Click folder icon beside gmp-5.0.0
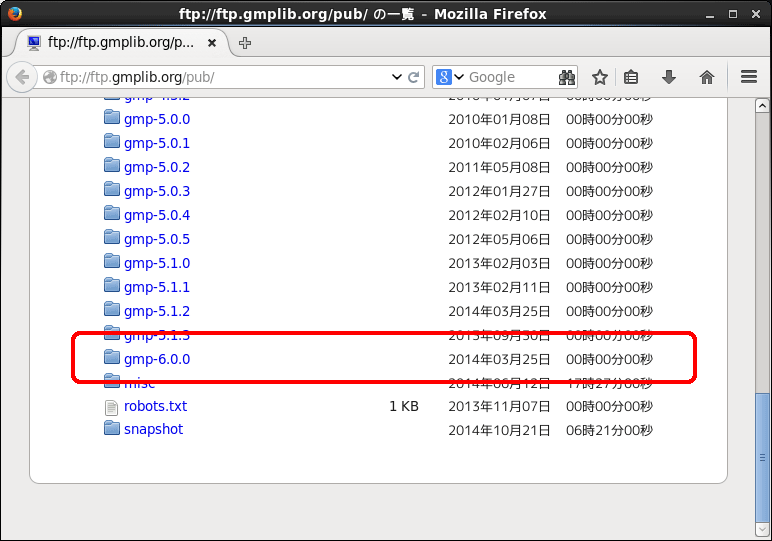The height and width of the screenshot is (541, 772). [112, 117]
